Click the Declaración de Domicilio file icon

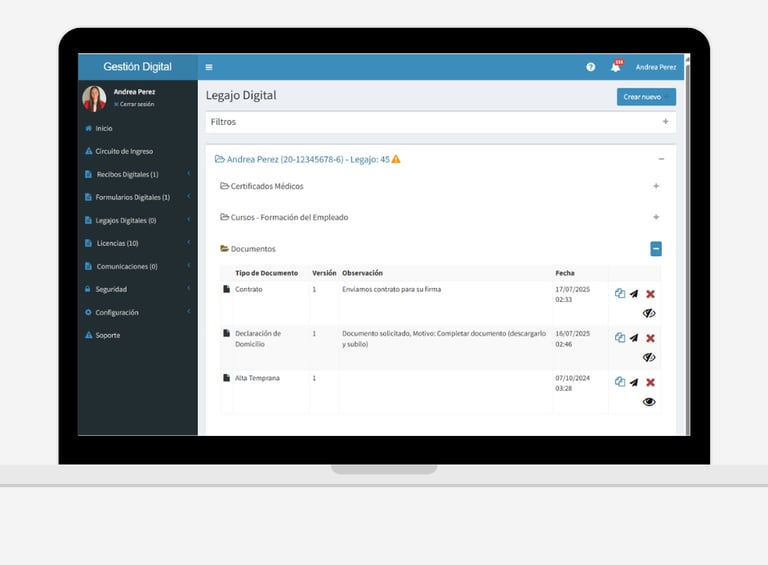[x=226, y=333]
